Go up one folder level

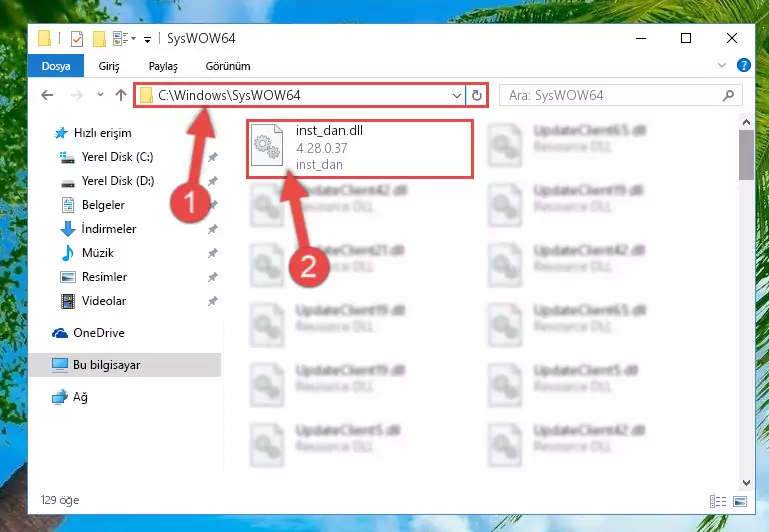[x=121, y=95]
